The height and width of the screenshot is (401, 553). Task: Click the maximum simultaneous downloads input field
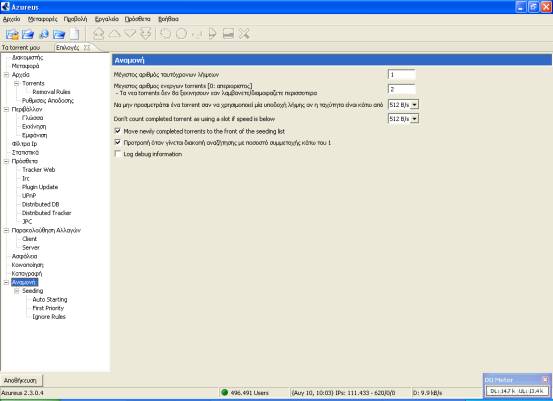402,75
